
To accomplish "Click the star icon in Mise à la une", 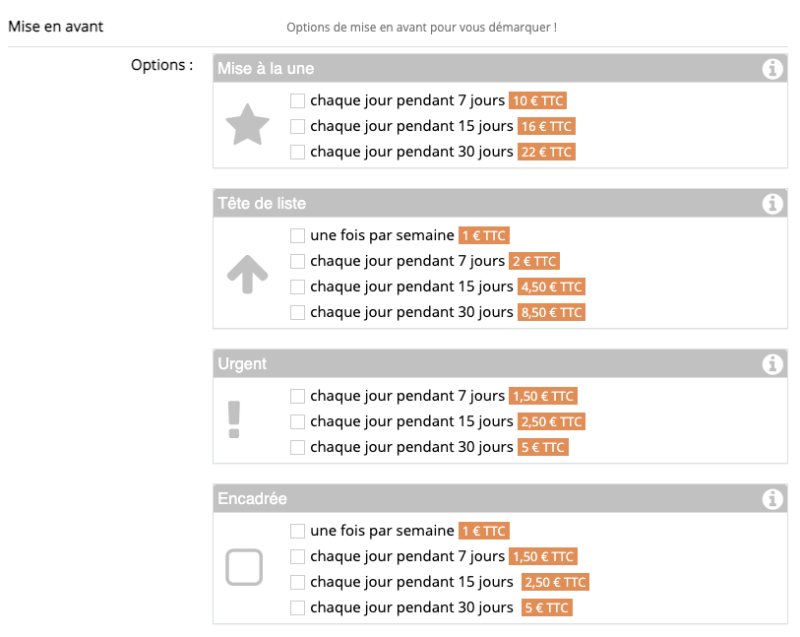I will [x=247, y=127].
